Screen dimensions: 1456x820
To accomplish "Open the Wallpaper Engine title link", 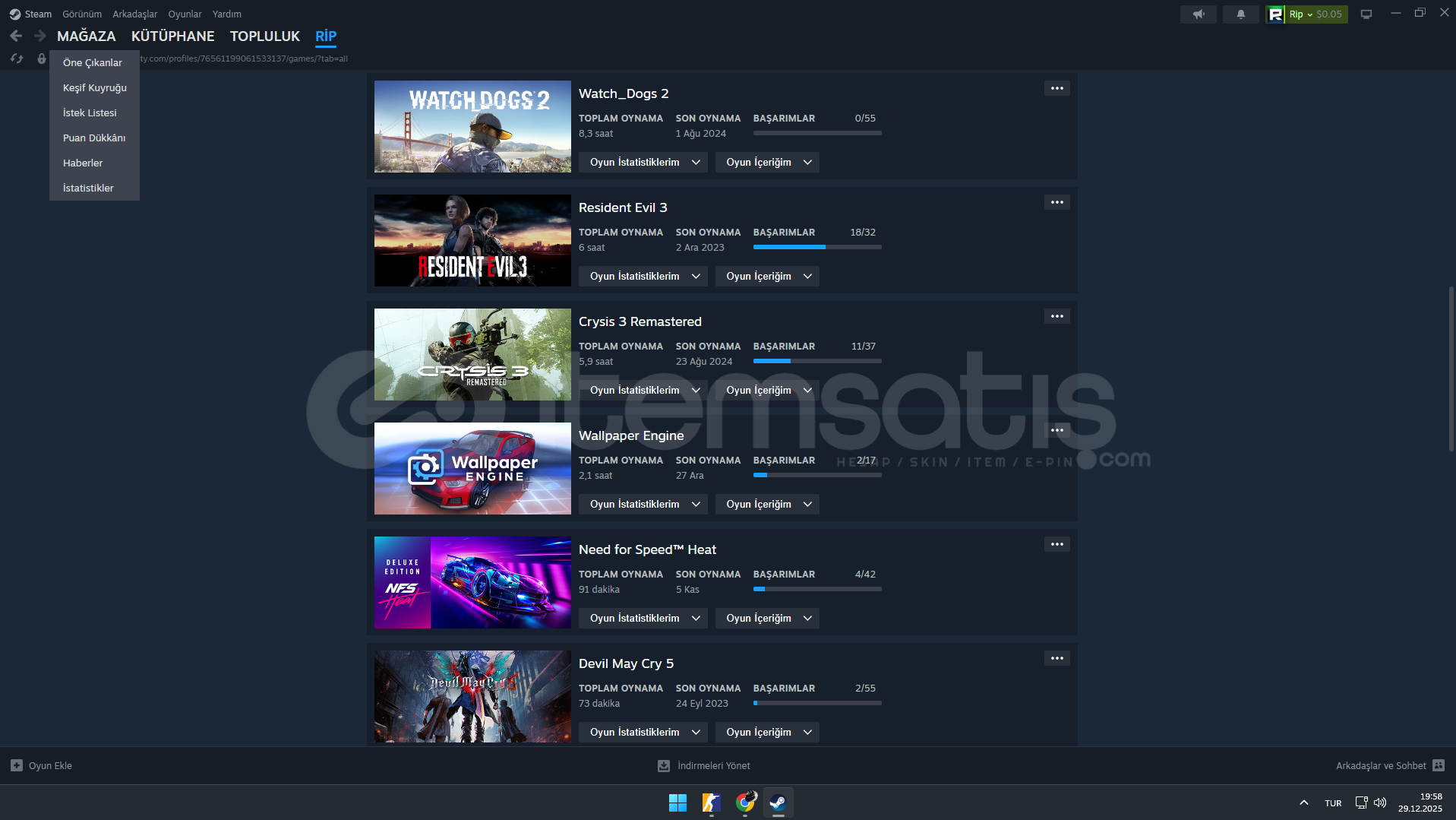I will coord(631,435).
